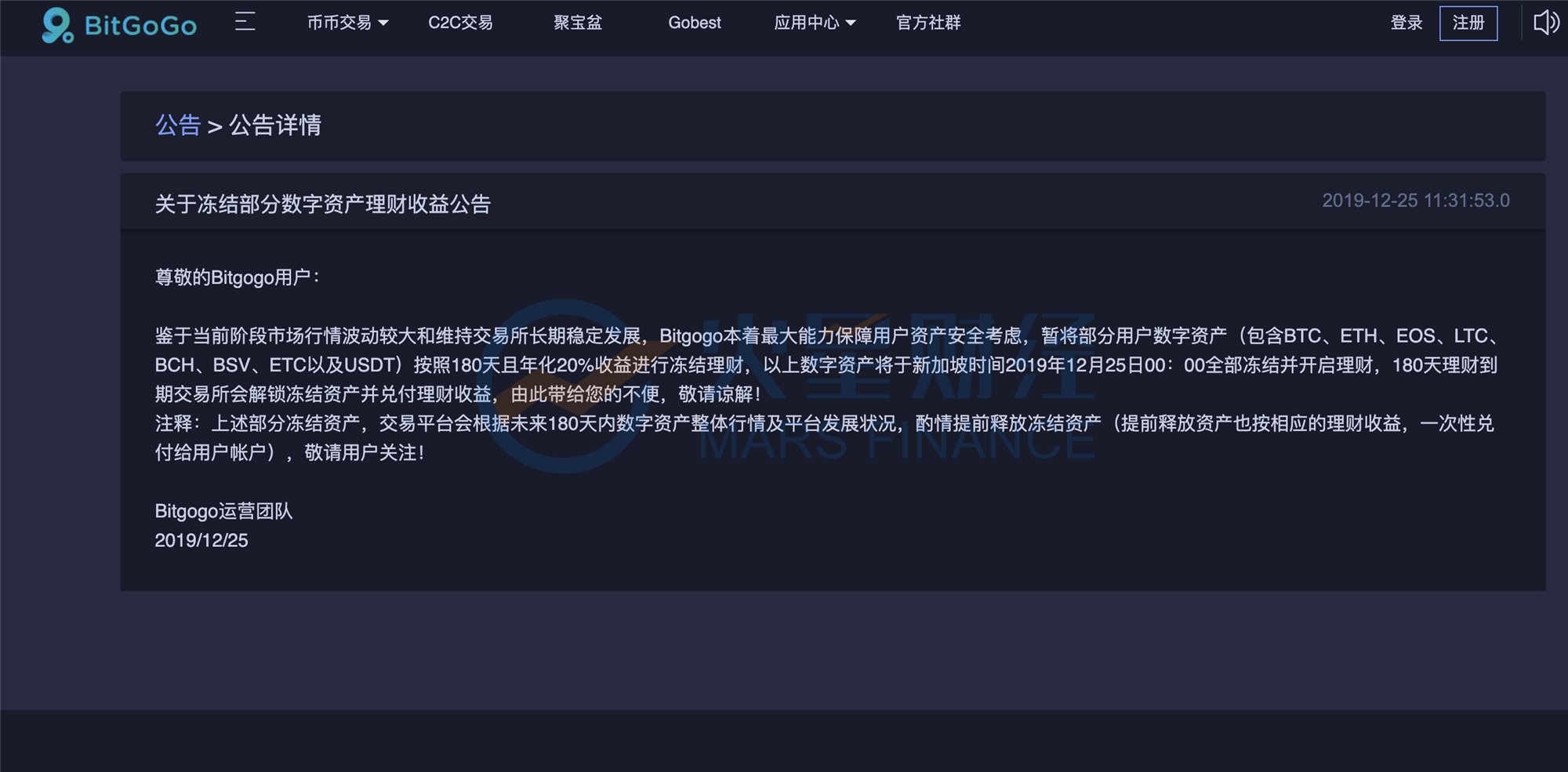Open the Gobest menu item

coord(695,23)
